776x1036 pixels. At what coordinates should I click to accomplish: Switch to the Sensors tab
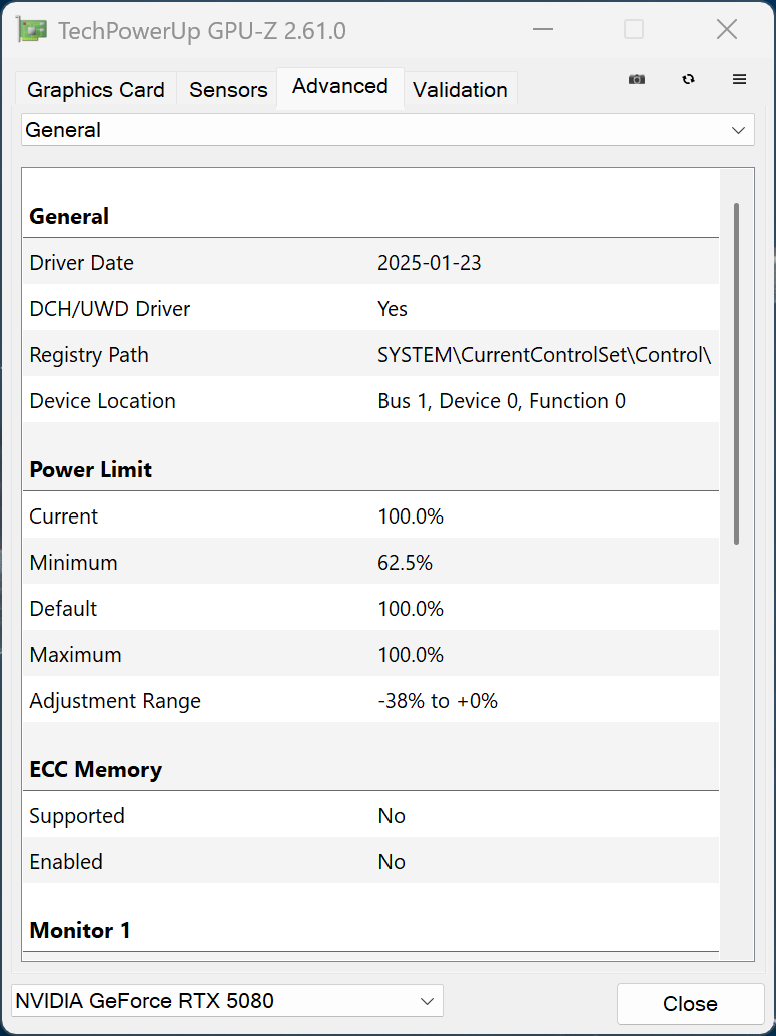(x=228, y=90)
